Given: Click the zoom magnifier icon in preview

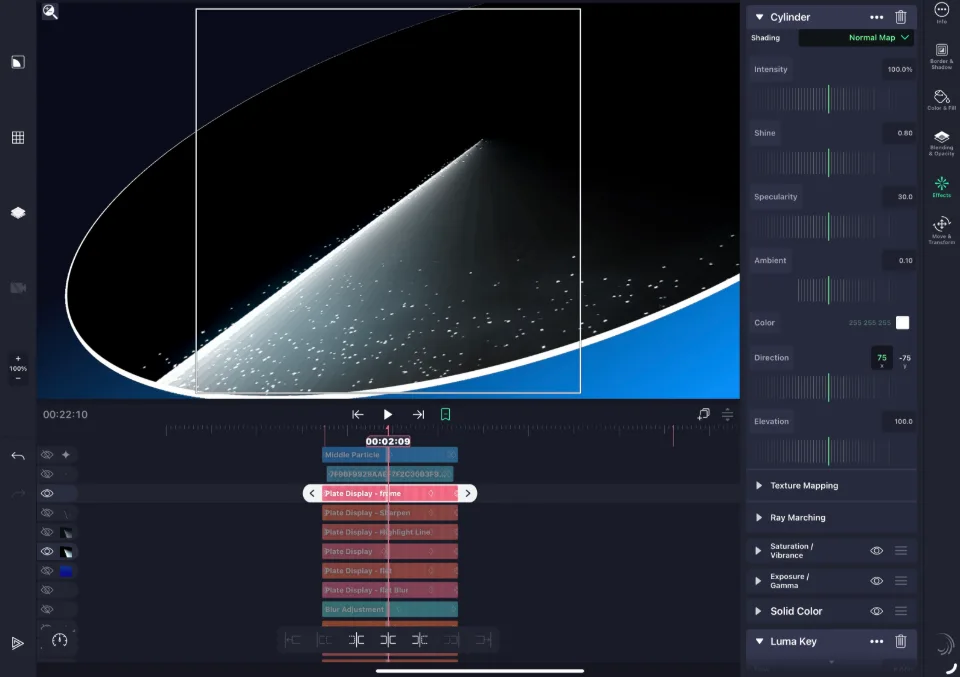Looking at the screenshot, I should 50,12.
